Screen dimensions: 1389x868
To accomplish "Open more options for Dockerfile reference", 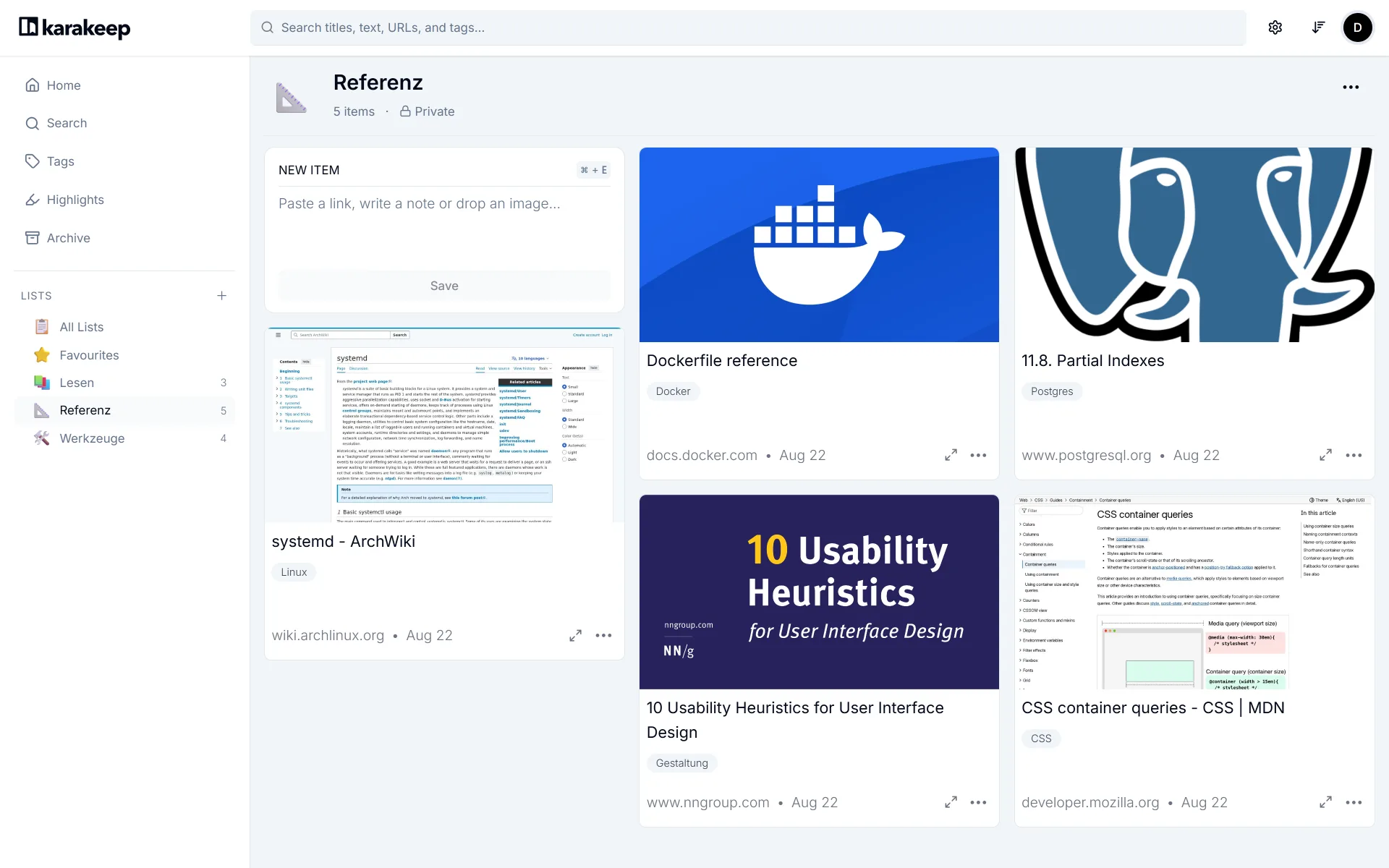I will (978, 455).
